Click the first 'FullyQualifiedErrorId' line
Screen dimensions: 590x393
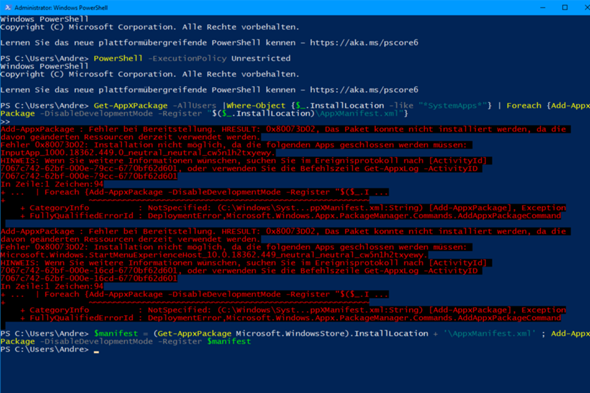pyautogui.click(x=291, y=216)
